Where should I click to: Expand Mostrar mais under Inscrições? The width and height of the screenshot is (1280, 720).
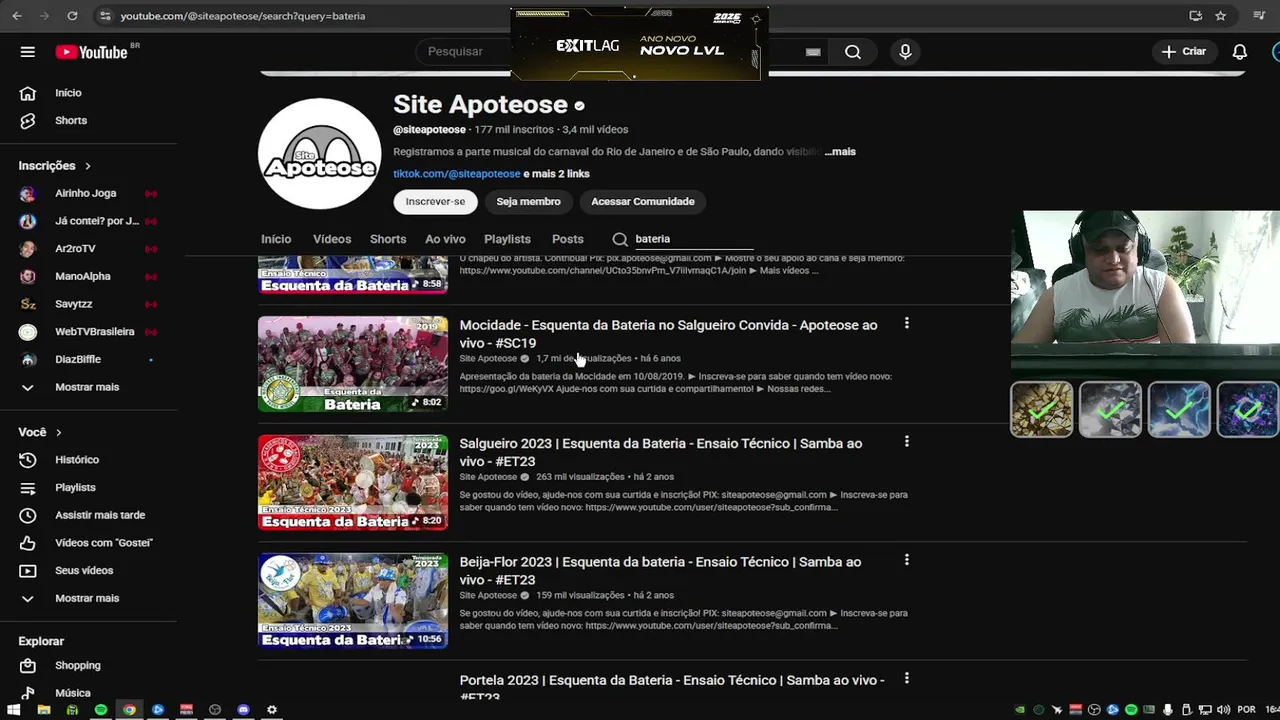87,387
